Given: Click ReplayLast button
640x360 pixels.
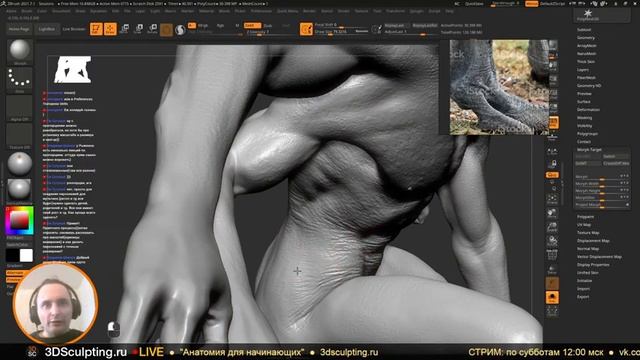Looking at the screenshot, I should pos(394,25).
